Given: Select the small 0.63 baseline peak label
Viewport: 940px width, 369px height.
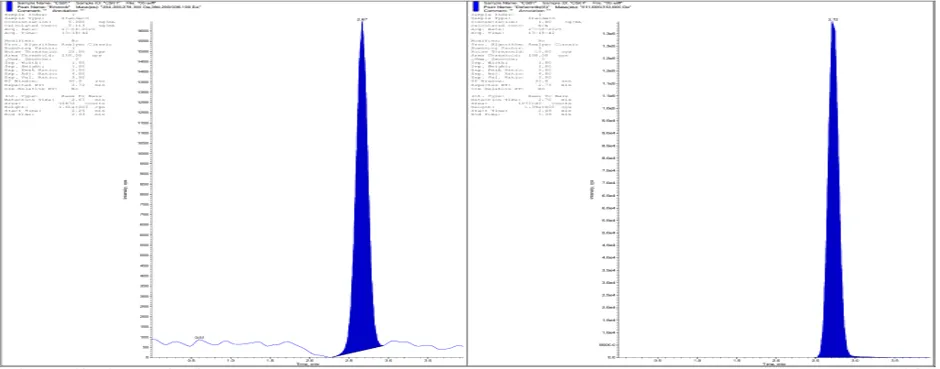Looking at the screenshot, I should coord(200,338).
